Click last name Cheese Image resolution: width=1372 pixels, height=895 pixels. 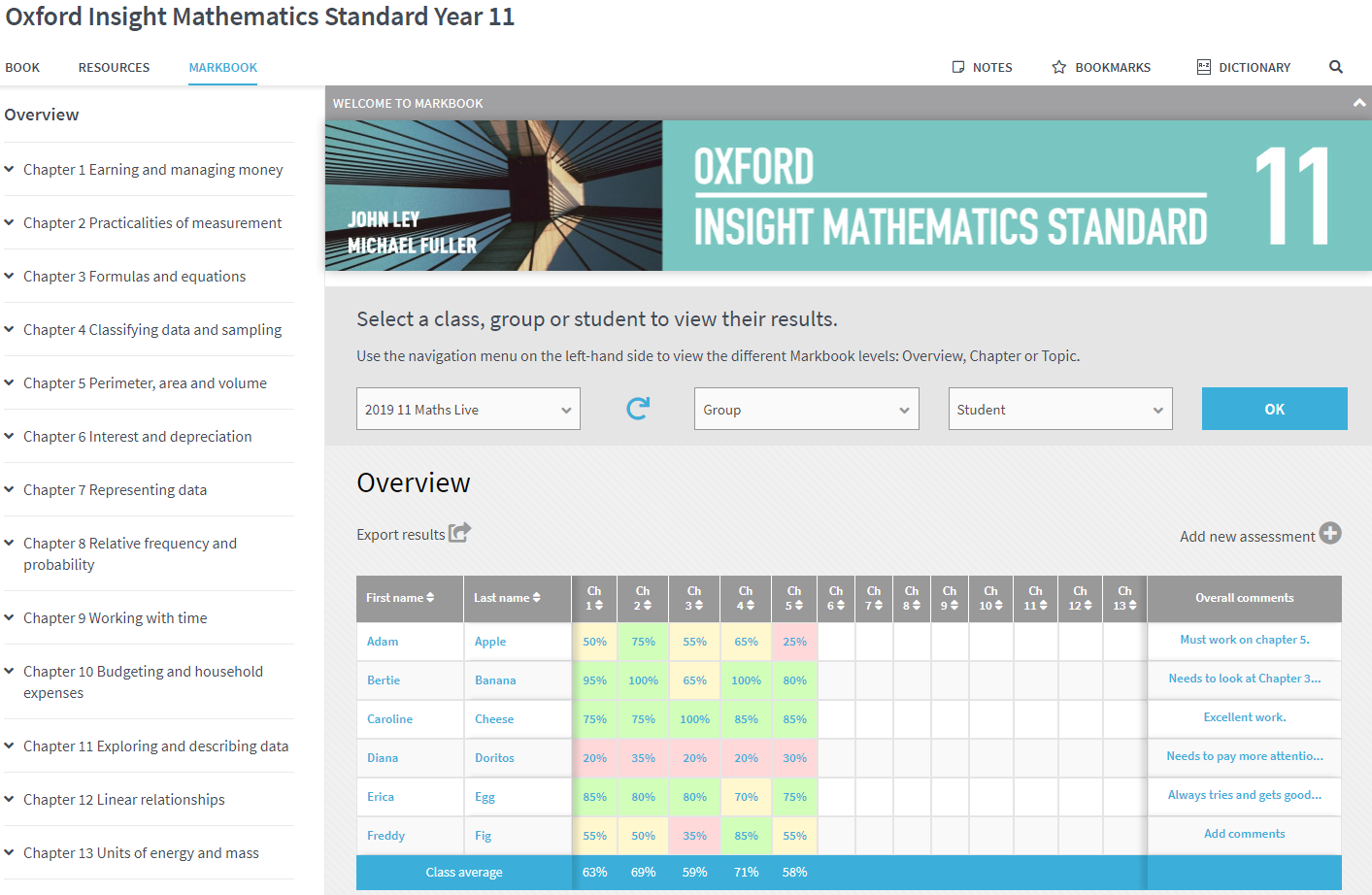pyautogui.click(x=494, y=719)
